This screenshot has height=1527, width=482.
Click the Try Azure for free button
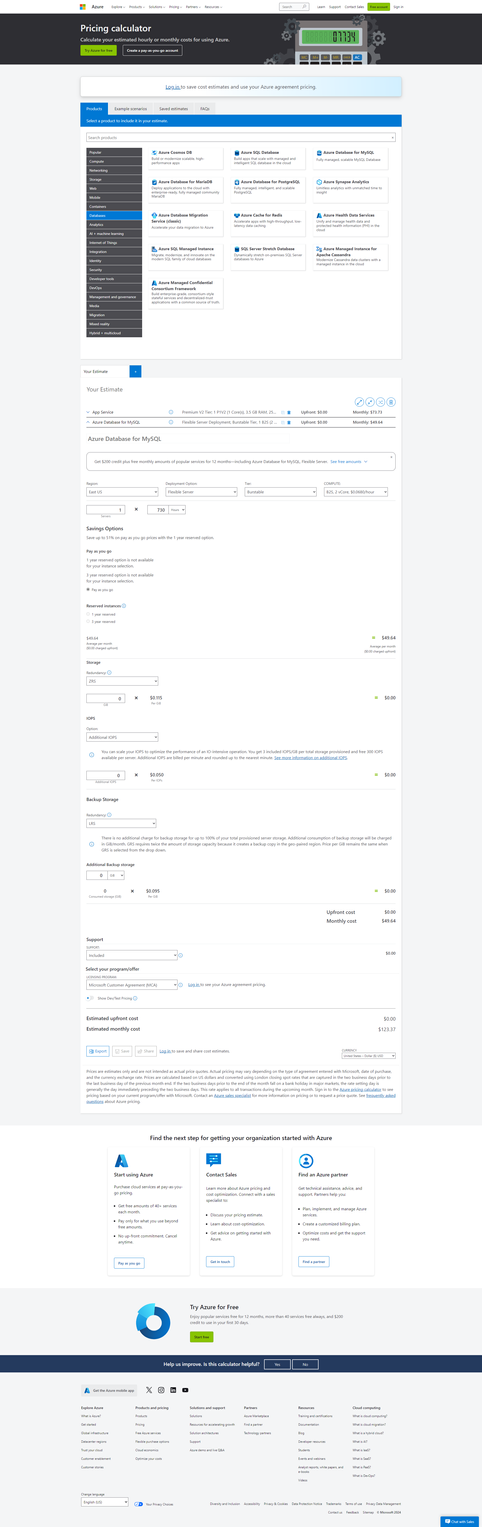[99, 50]
